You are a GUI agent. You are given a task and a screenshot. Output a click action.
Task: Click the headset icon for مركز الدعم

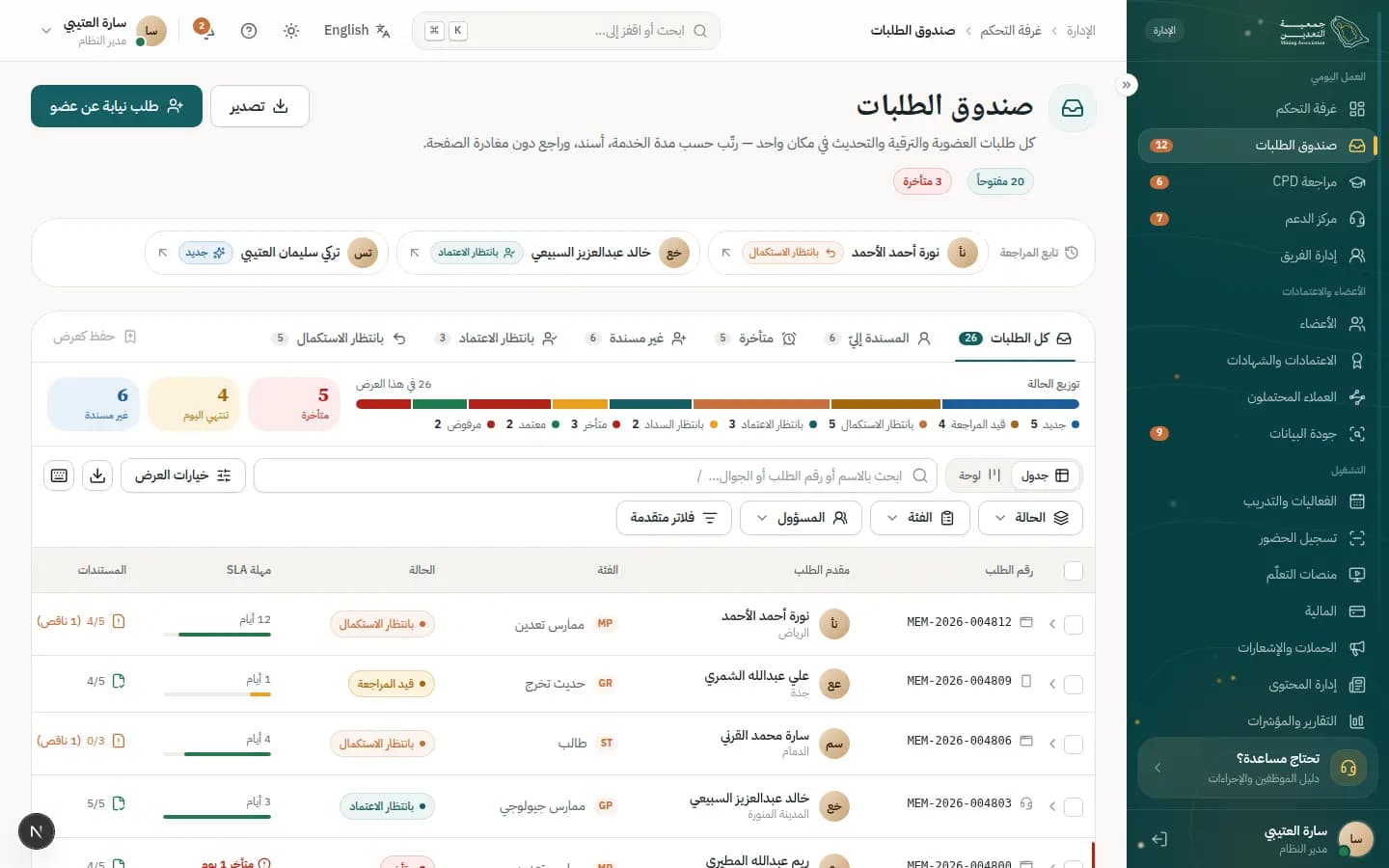coord(1357,219)
